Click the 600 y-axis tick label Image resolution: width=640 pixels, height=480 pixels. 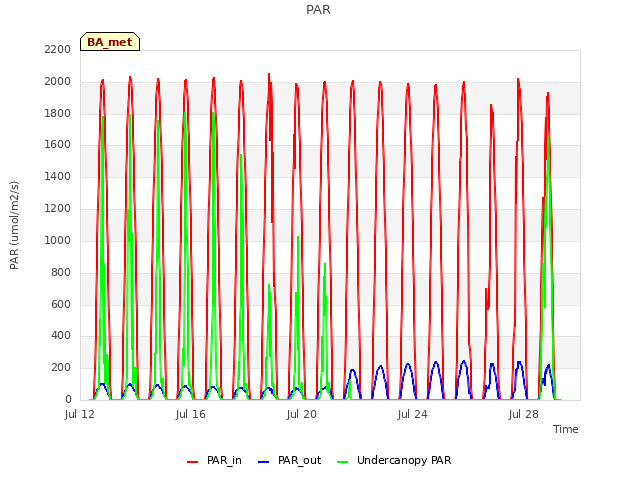click(x=61, y=304)
